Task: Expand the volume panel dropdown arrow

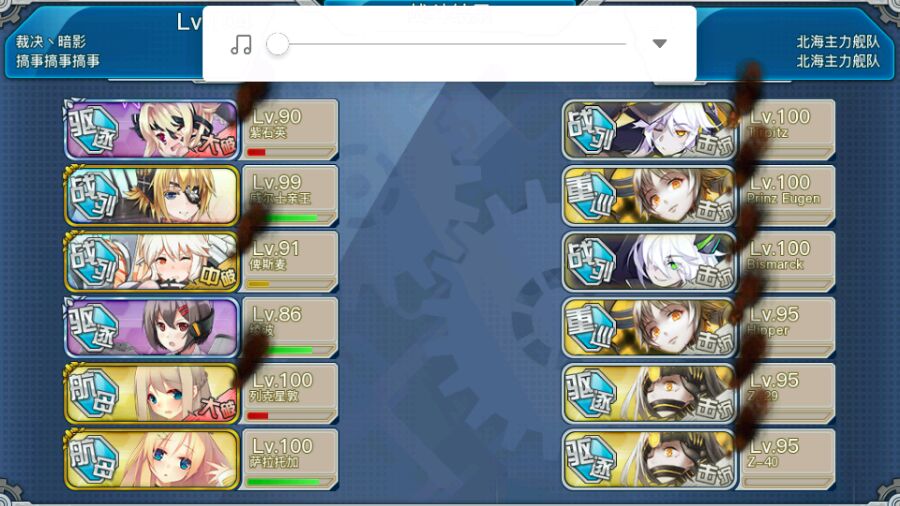Action: (660, 44)
